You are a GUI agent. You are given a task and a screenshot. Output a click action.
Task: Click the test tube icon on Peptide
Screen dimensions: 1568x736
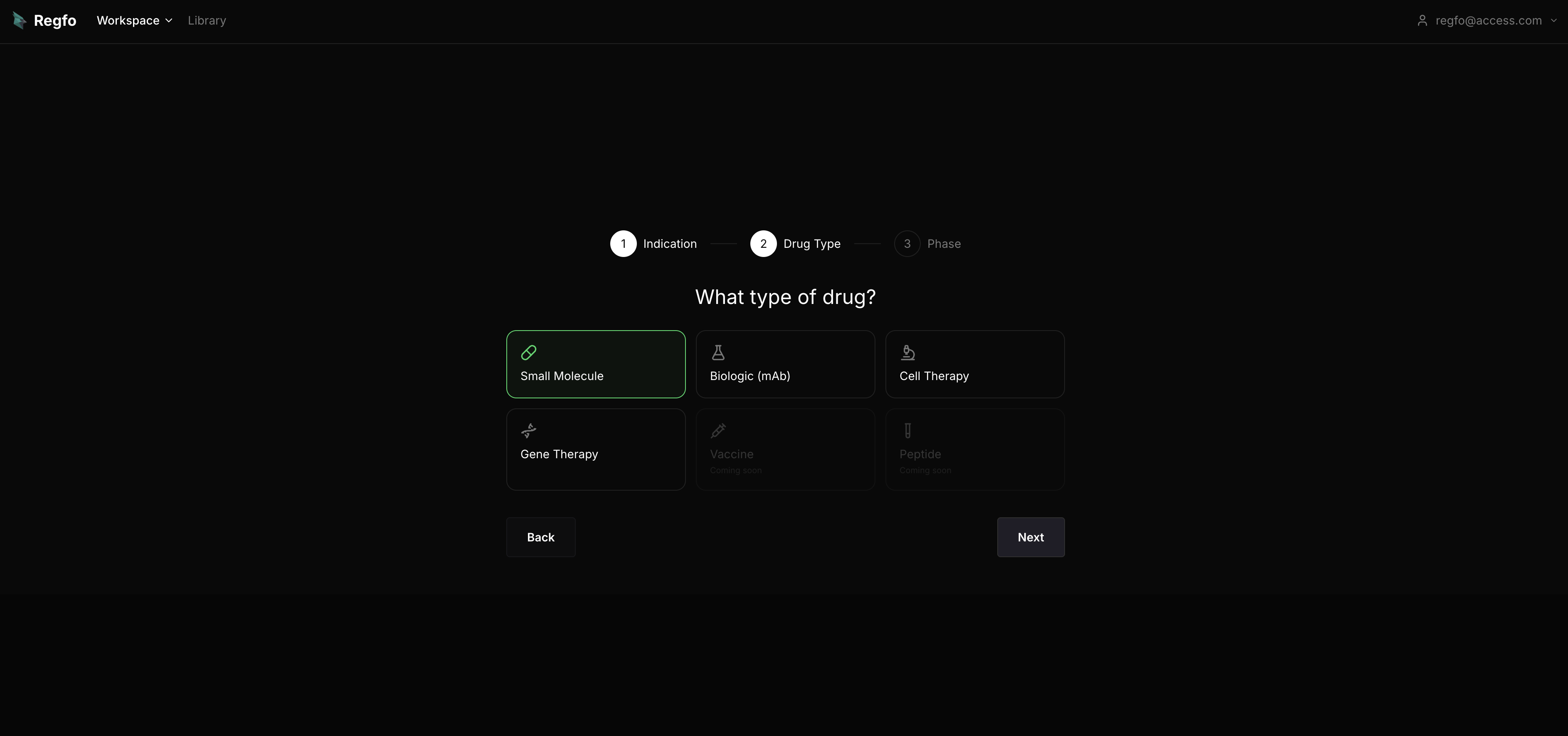(x=907, y=430)
